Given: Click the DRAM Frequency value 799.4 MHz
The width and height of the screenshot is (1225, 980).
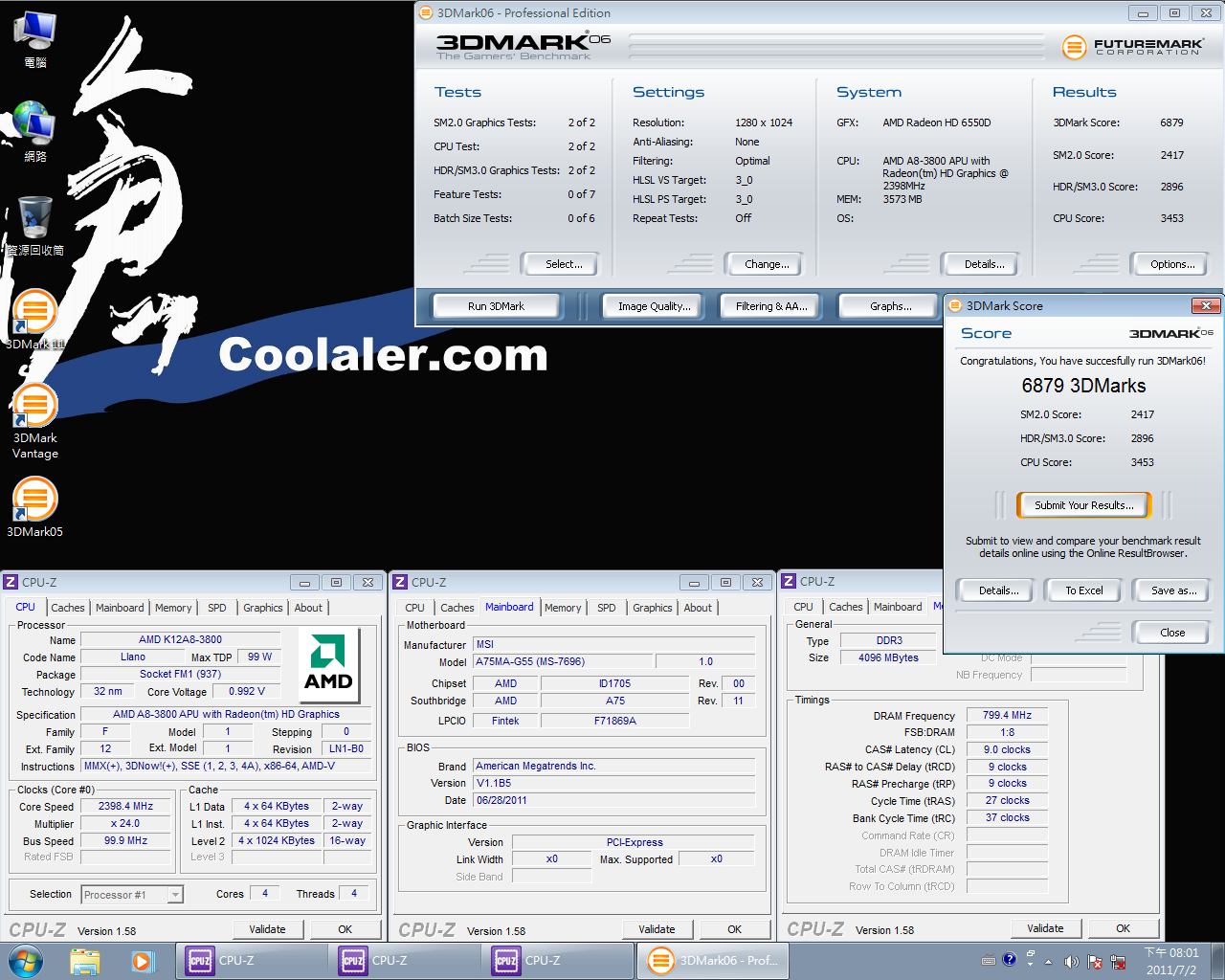Looking at the screenshot, I should (1007, 715).
